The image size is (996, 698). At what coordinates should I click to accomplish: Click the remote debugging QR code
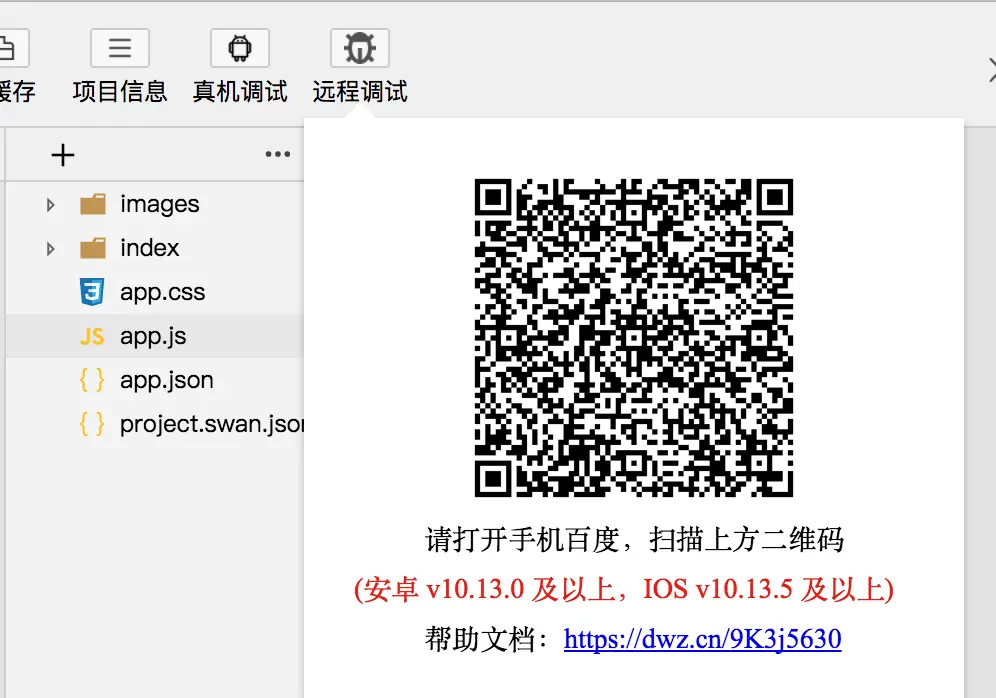pyautogui.click(x=634, y=338)
